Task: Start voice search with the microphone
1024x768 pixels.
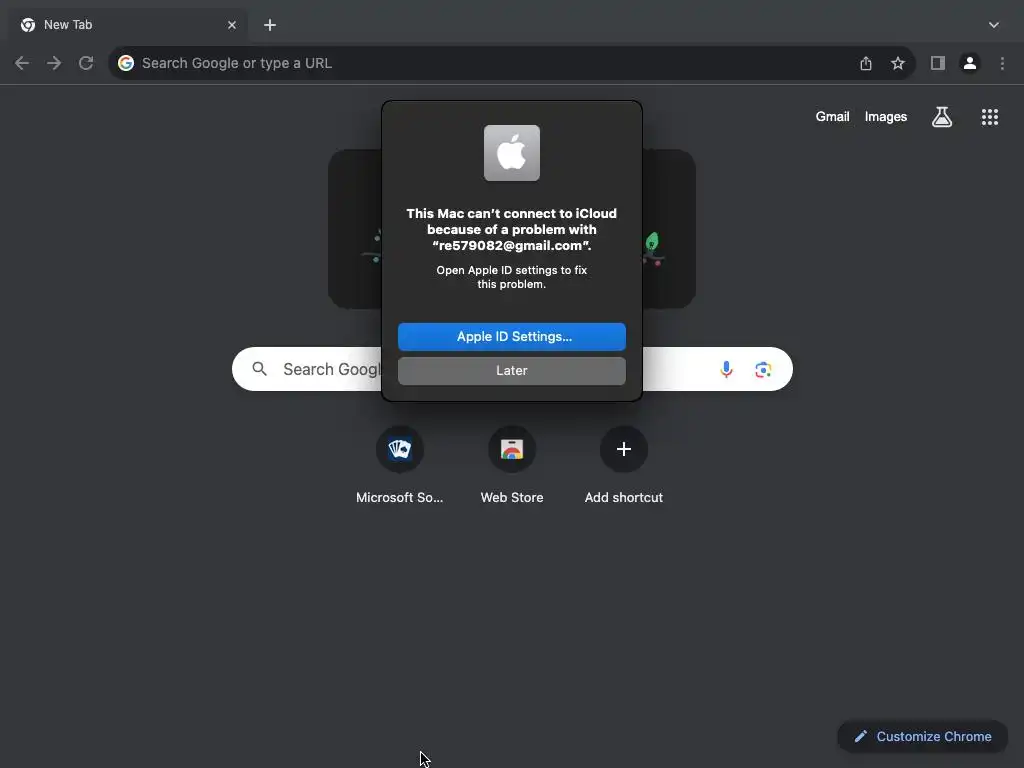Action: (x=726, y=370)
